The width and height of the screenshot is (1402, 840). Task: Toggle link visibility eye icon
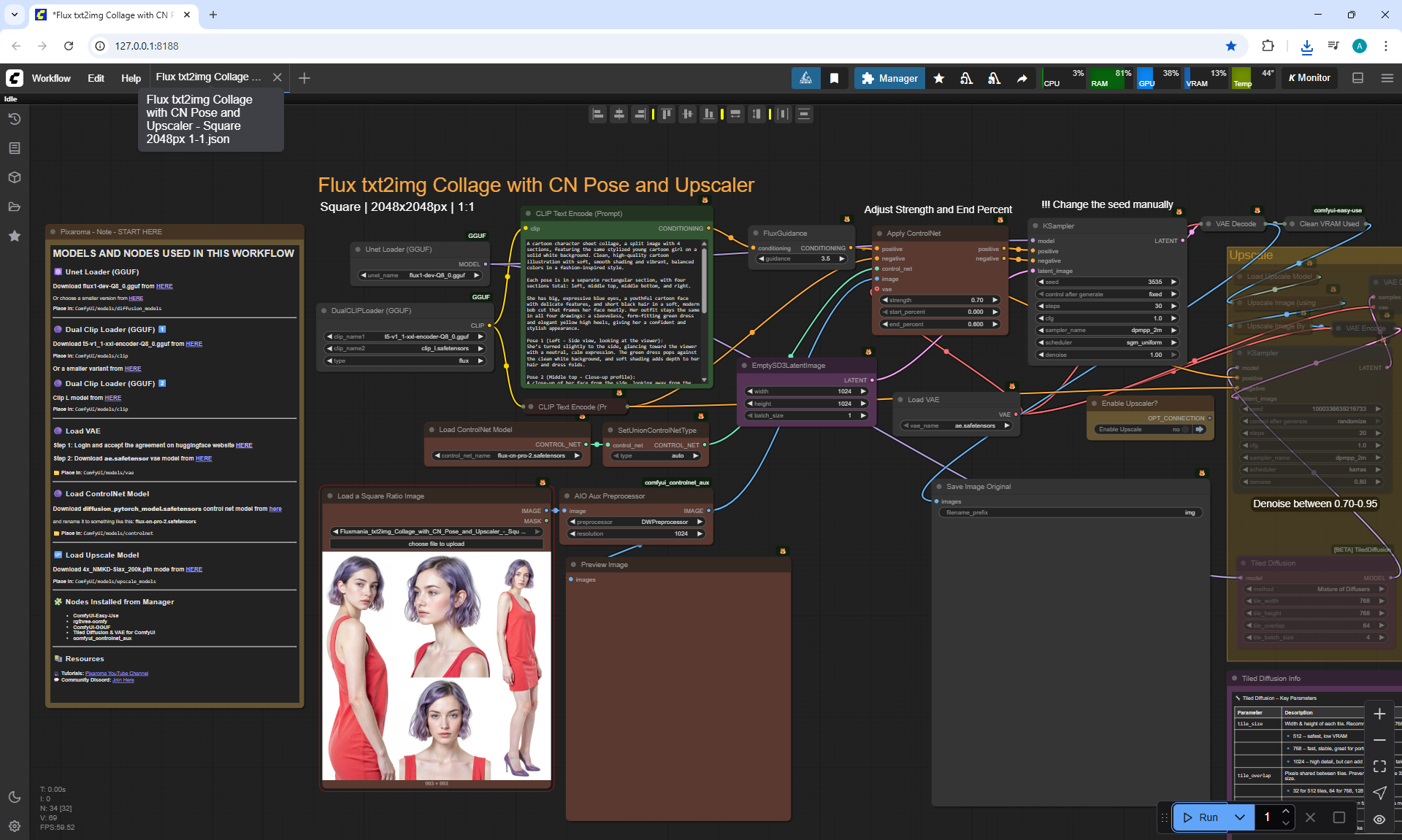[1379, 819]
